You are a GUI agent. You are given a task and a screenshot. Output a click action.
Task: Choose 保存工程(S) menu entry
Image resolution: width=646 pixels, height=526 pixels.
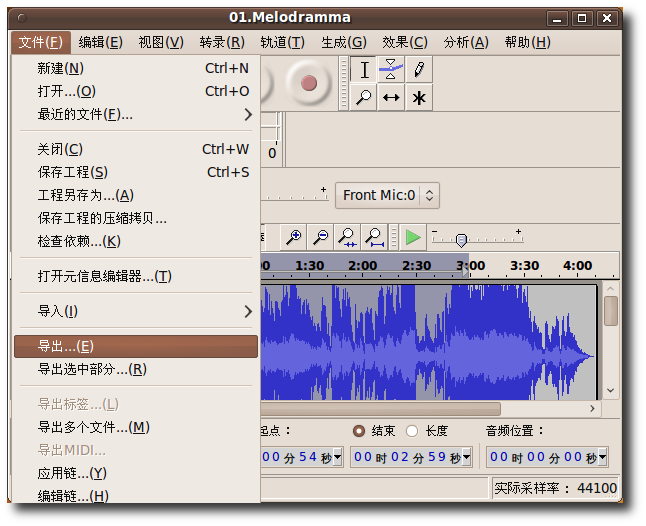tap(136, 172)
